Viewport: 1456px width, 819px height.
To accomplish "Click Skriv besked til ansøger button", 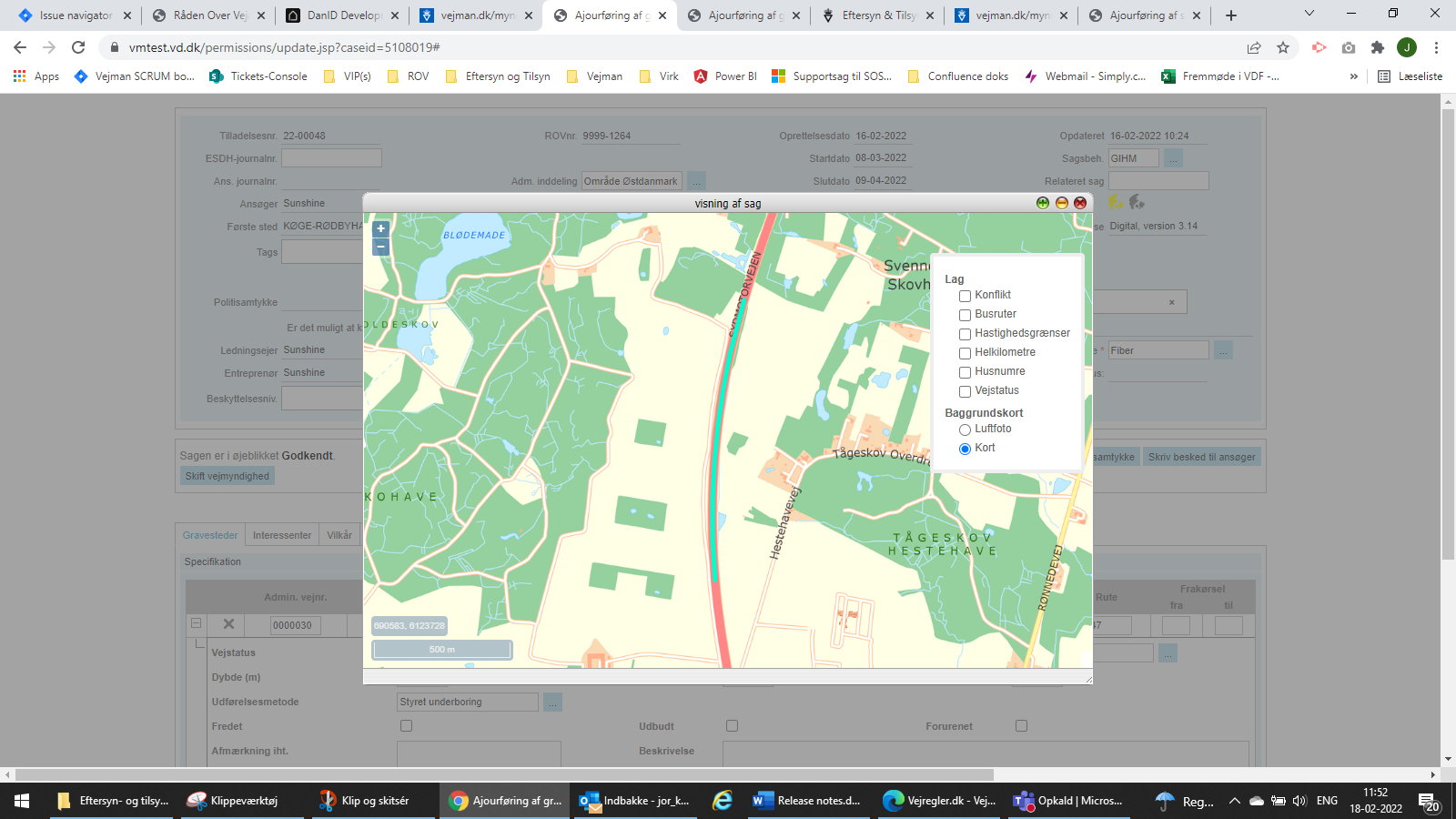I will coord(1201,457).
